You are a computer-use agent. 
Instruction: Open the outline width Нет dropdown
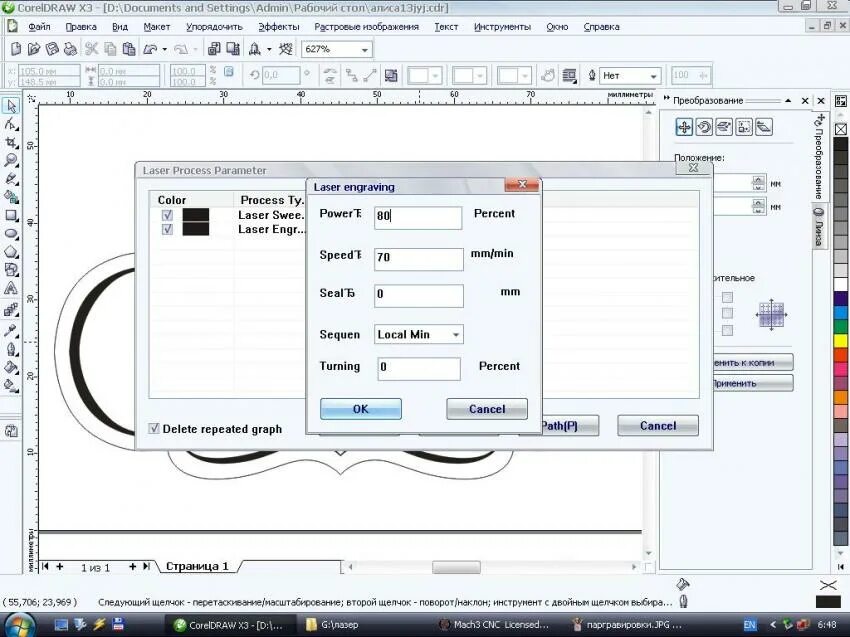tap(654, 76)
